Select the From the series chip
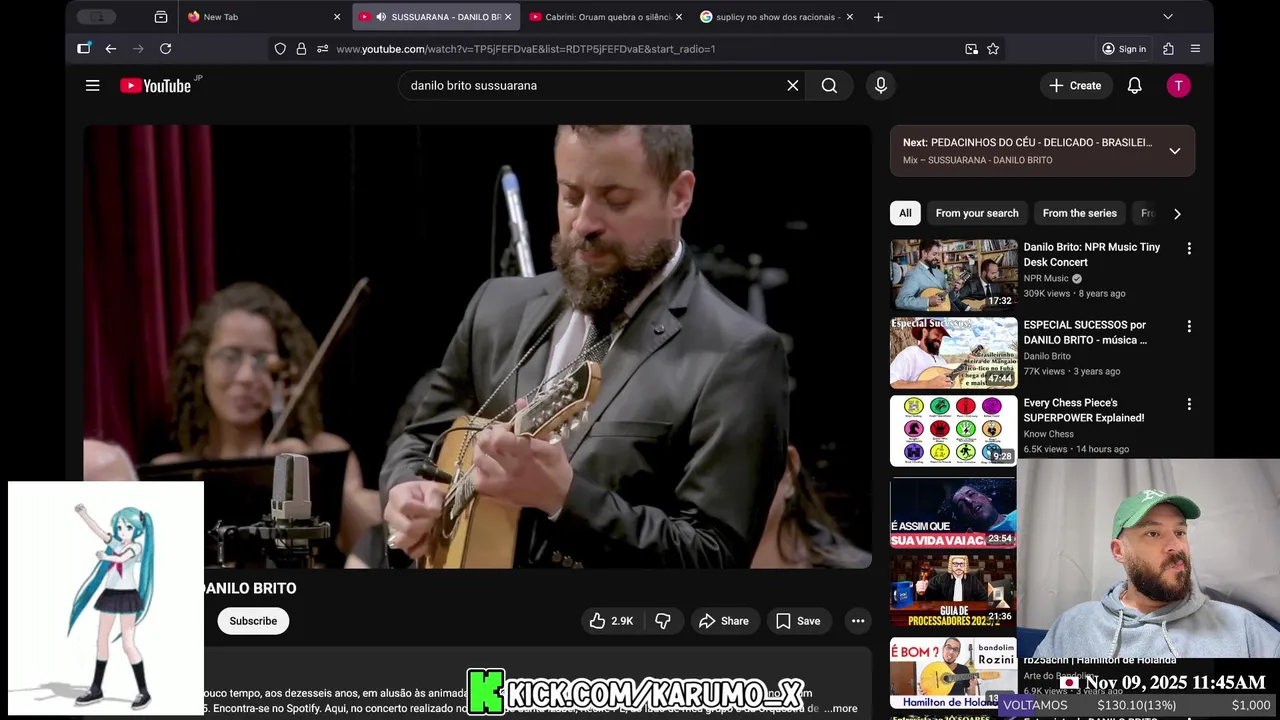This screenshot has height=720, width=1280. point(1080,213)
